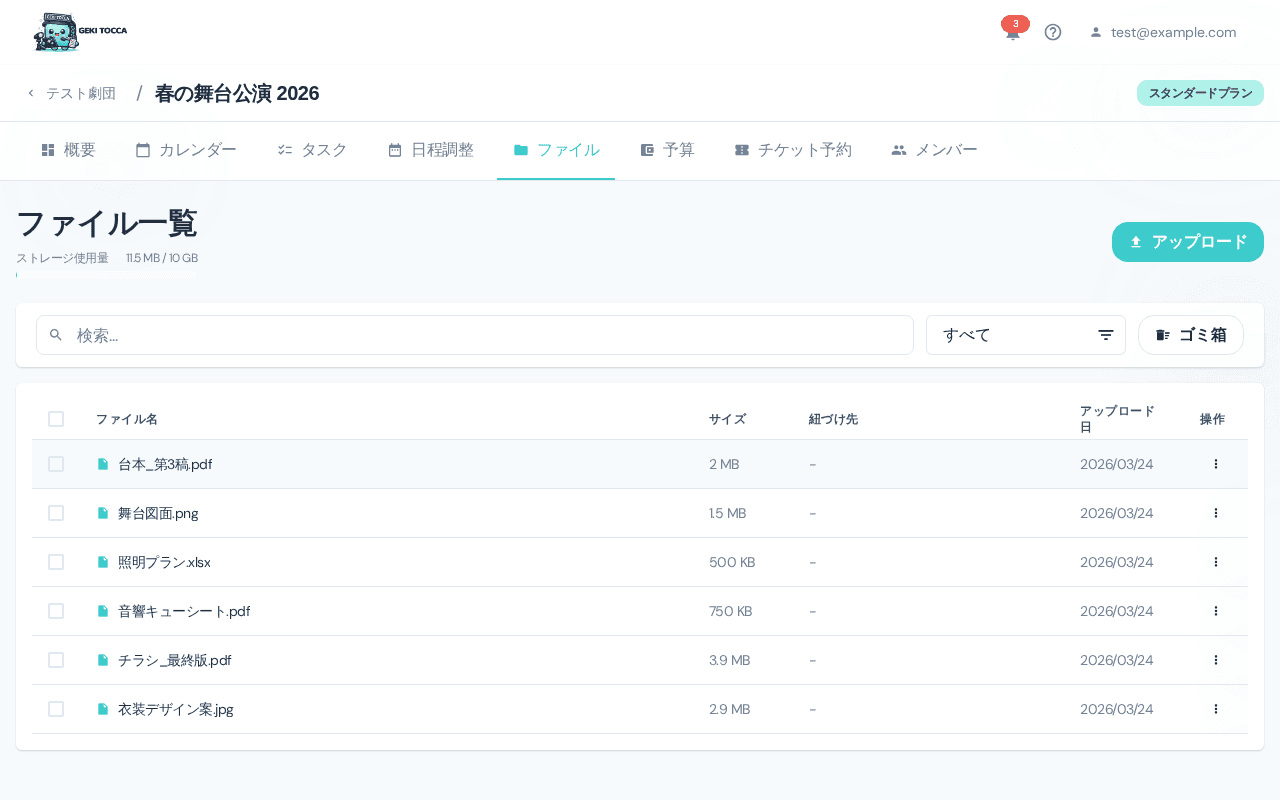Toggle the select-all files checkbox
The width and height of the screenshot is (1280, 800).
coord(56,419)
